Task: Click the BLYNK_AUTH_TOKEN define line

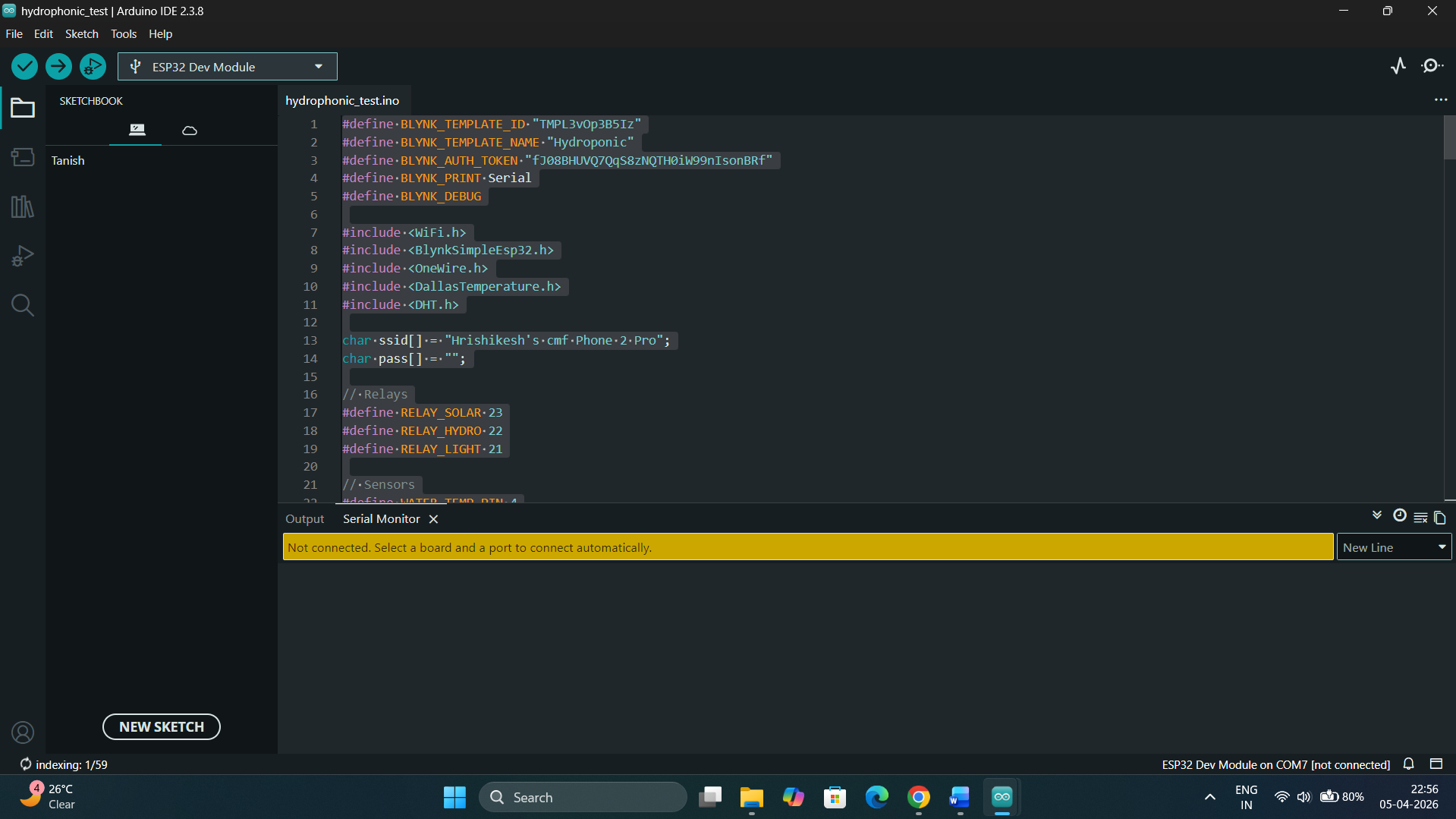Action: tap(558, 160)
